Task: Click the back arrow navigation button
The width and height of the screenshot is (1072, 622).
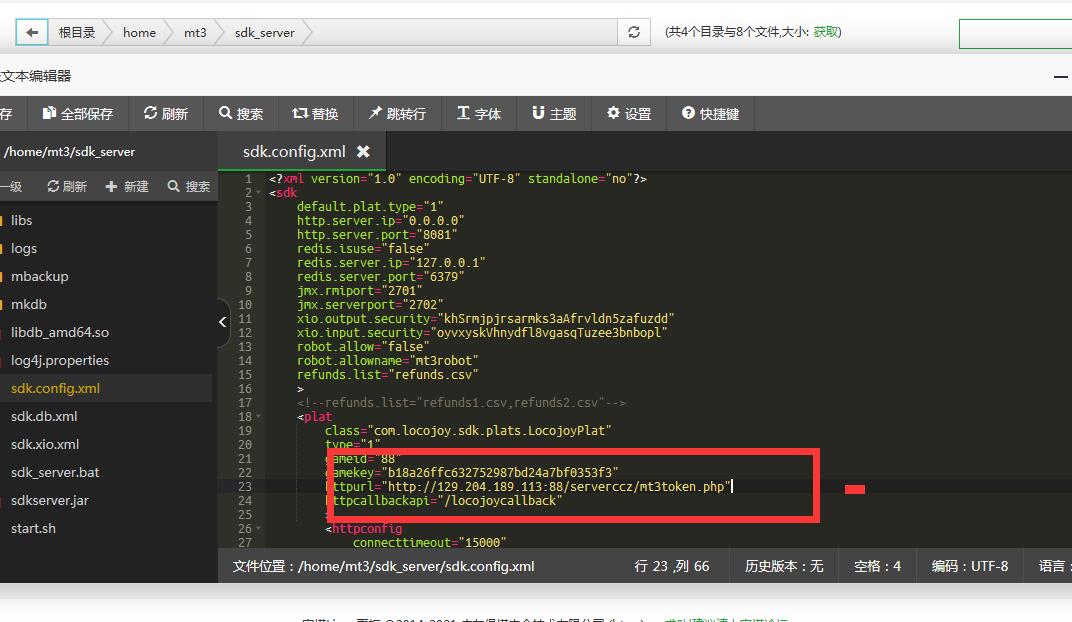Action: 32,32
